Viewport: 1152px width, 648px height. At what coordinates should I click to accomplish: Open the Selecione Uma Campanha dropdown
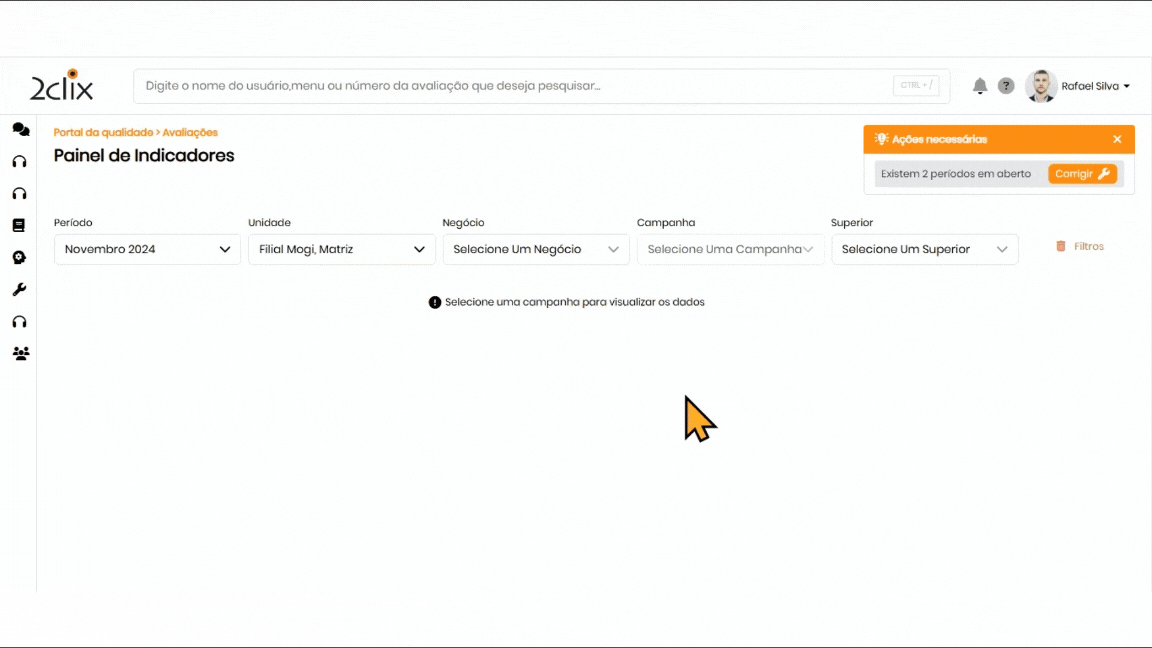point(730,249)
